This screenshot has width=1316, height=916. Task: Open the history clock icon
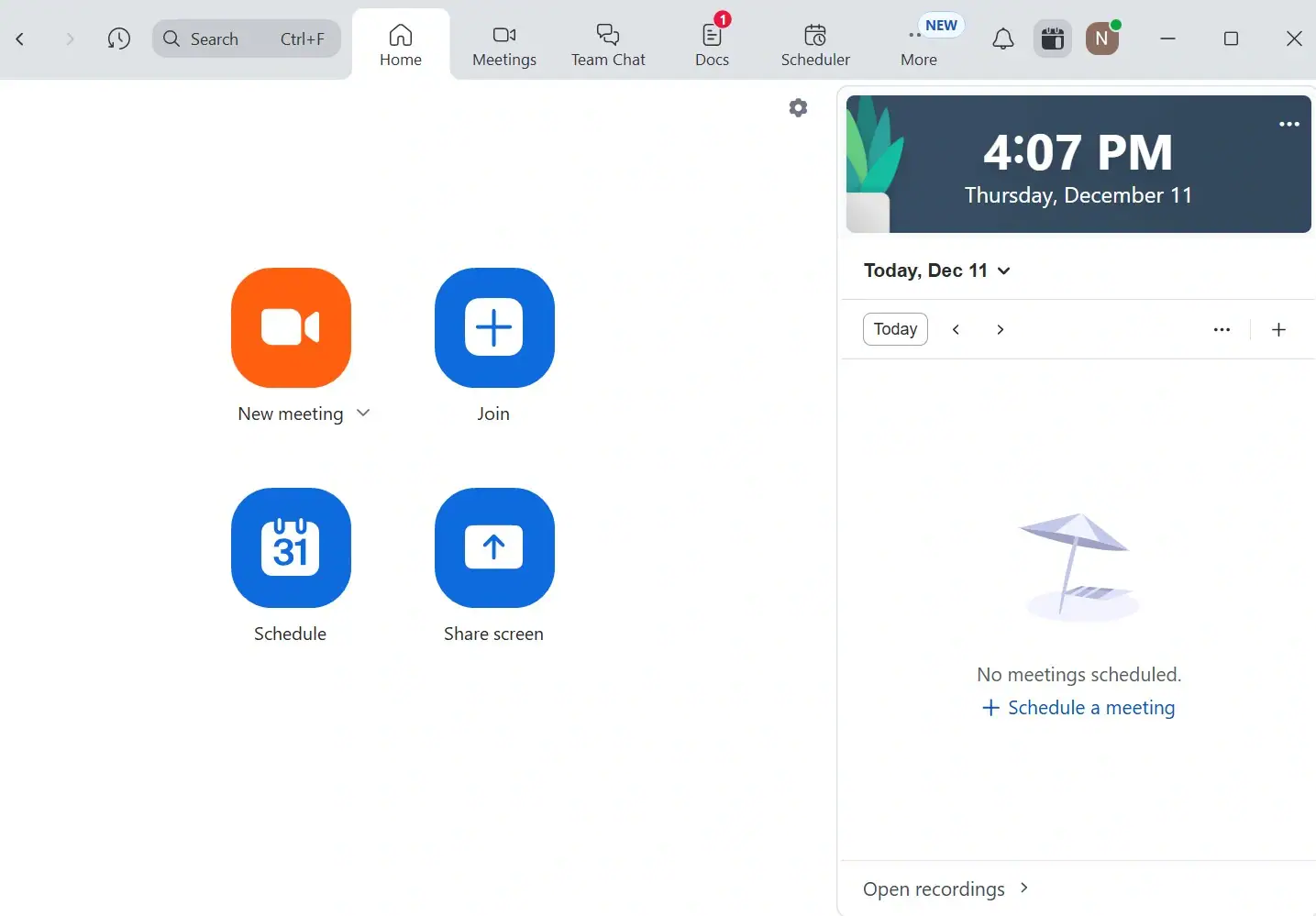coord(118,39)
